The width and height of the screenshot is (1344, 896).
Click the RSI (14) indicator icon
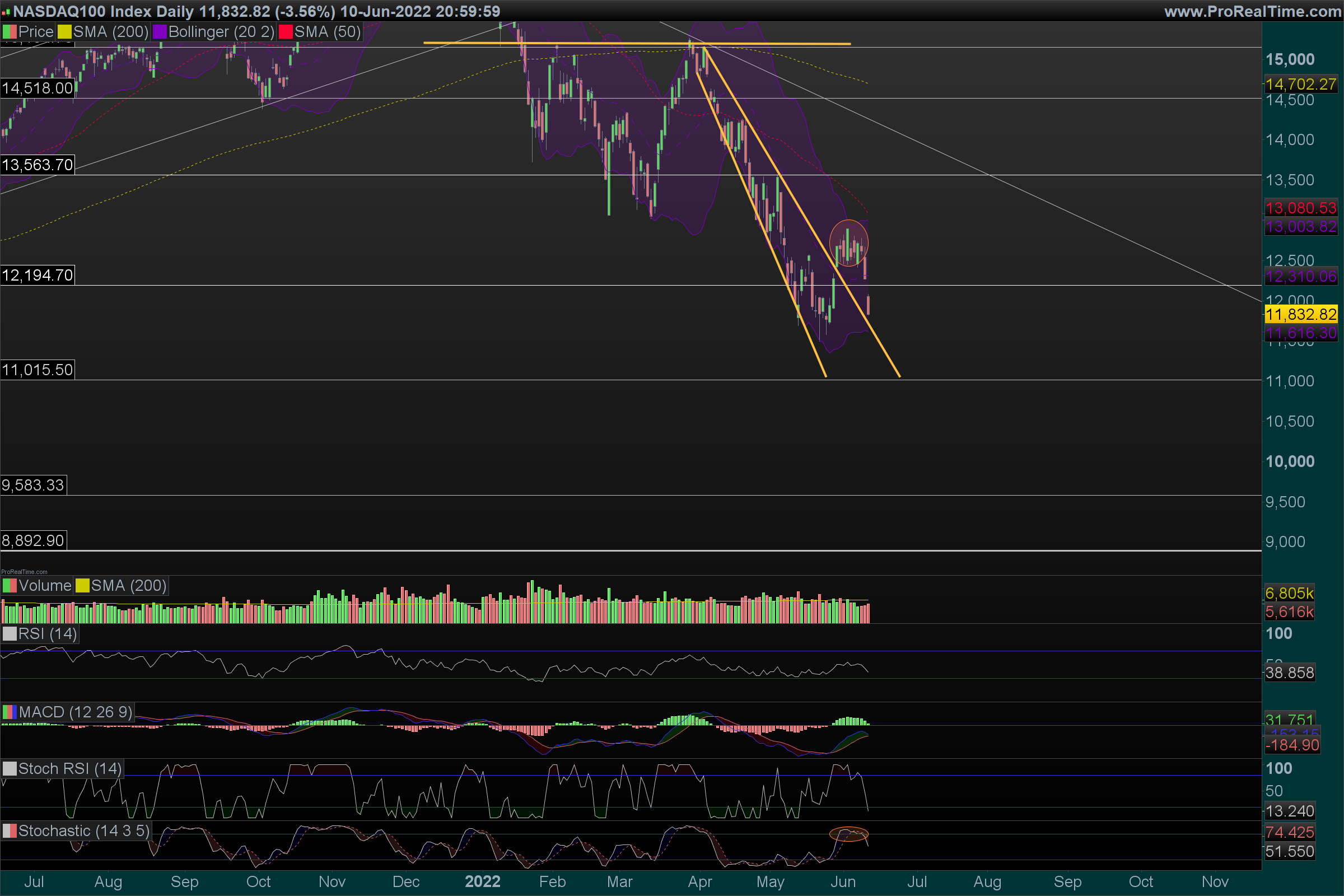[x=10, y=634]
